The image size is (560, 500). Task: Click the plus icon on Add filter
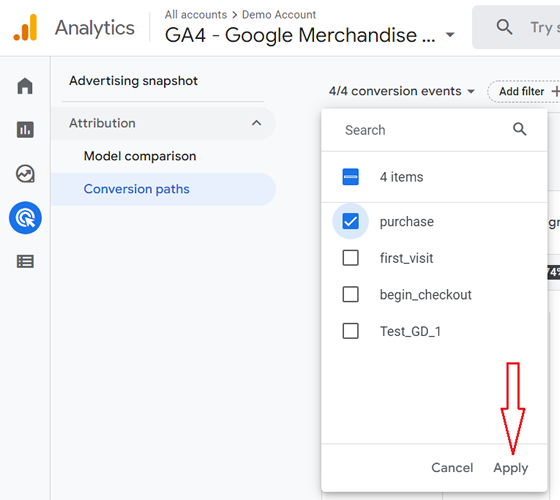point(555,91)
